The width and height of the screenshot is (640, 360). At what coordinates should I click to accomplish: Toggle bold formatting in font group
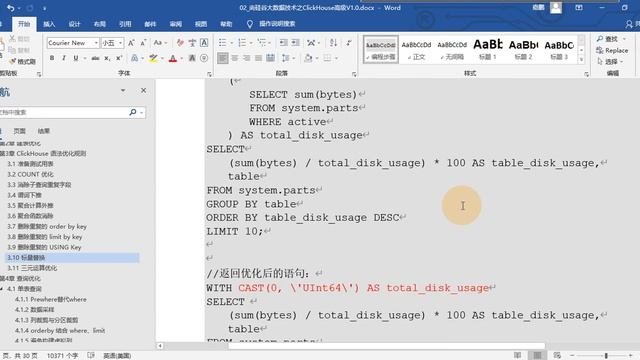pos(52,58)
